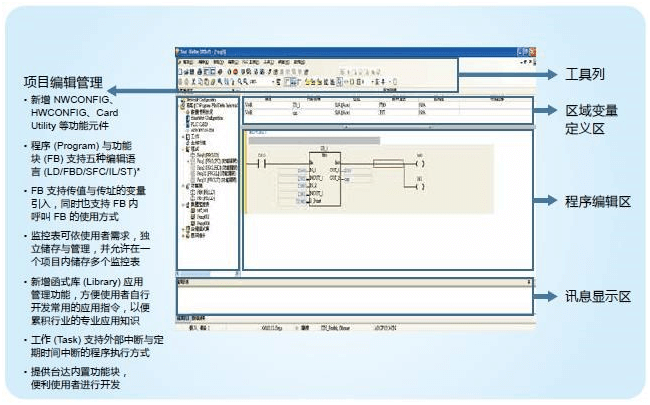The image size is (650, 405).
Task: Select the normally-open contact on the ladder rung
Action: (264, 164)
